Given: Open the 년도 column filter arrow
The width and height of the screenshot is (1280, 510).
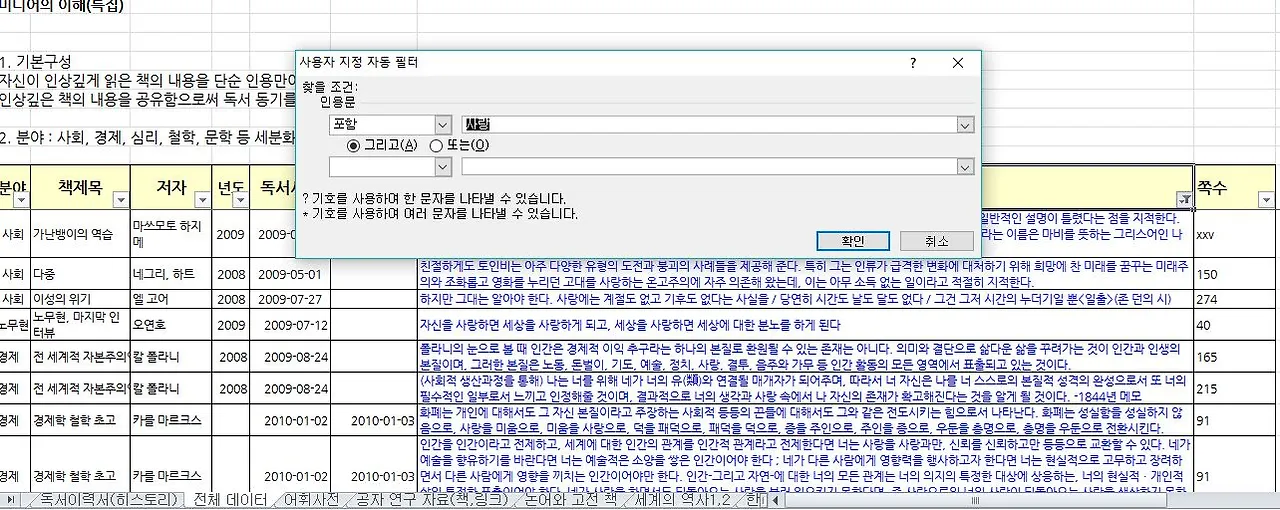Looking at the screenshot, I should (240, 200).
